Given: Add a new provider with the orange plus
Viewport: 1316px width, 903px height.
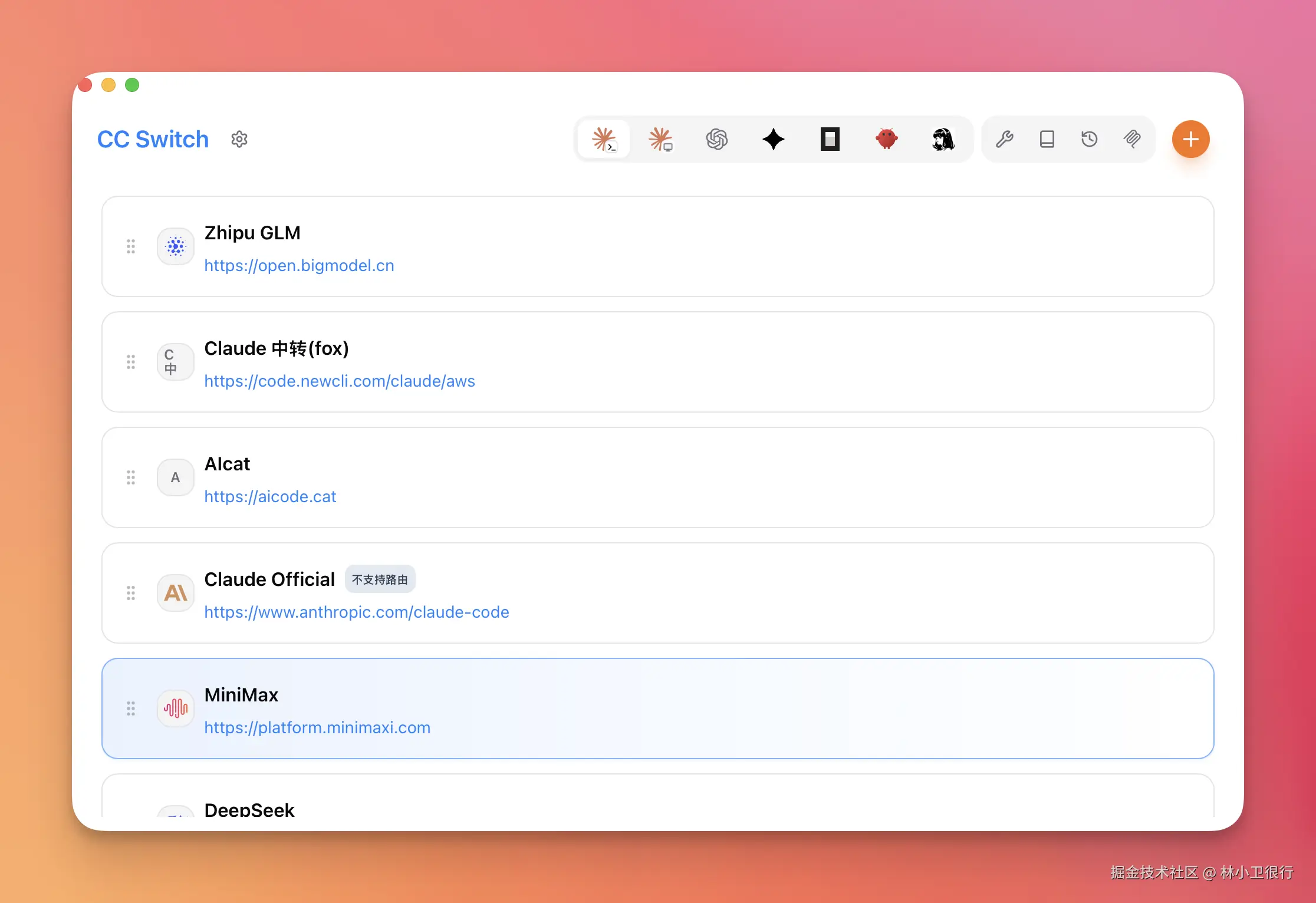Looking at the screenshot, I should [x=1191, y=140].
